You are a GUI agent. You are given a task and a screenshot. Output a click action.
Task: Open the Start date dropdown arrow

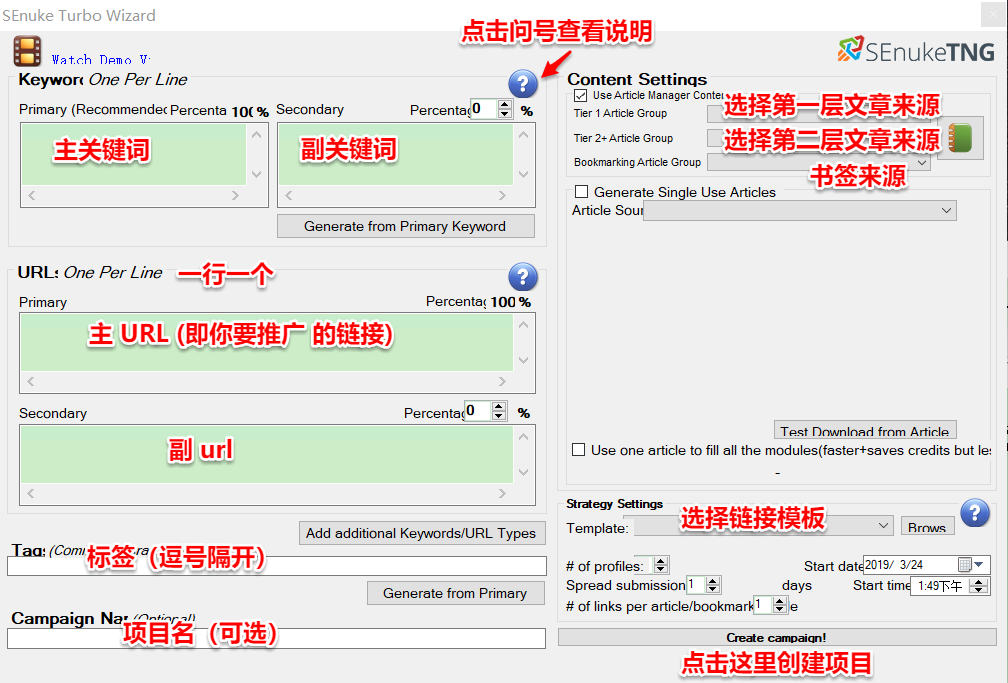click(x=979, y=565)
